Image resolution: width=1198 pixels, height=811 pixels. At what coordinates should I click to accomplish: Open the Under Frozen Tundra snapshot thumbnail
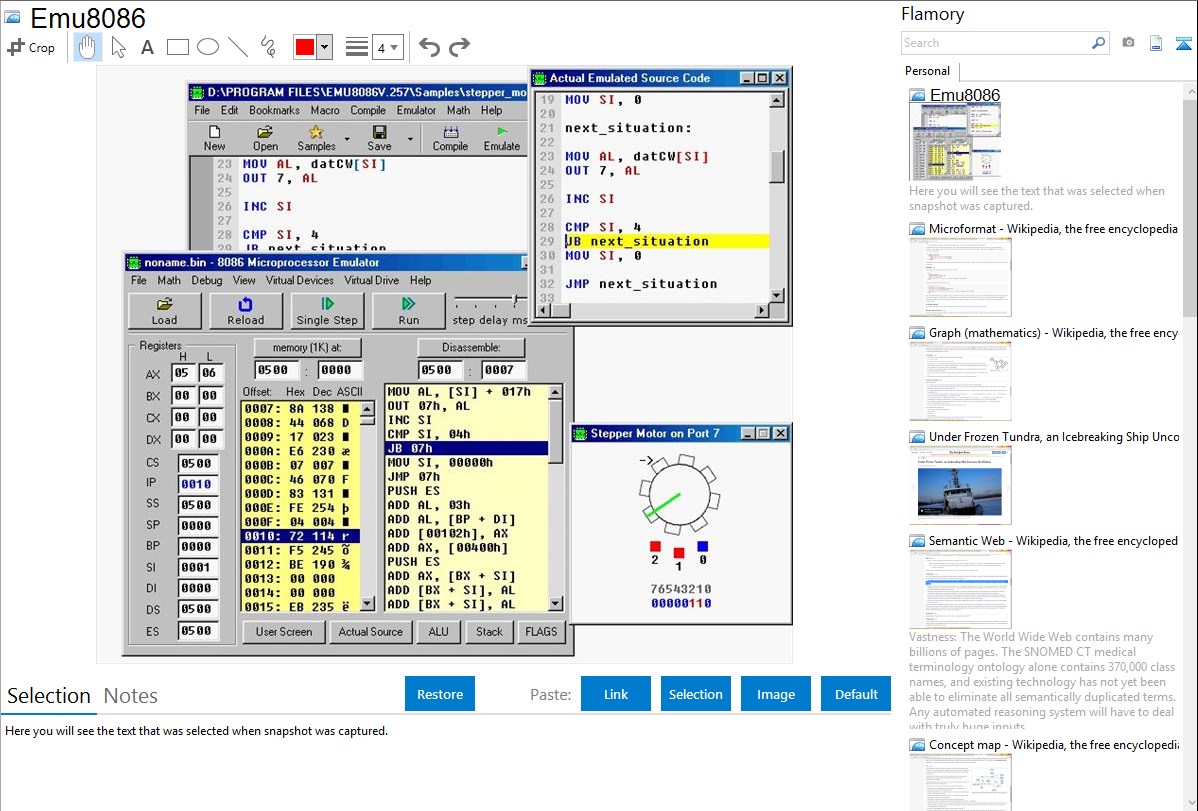(x=960, y=485)
